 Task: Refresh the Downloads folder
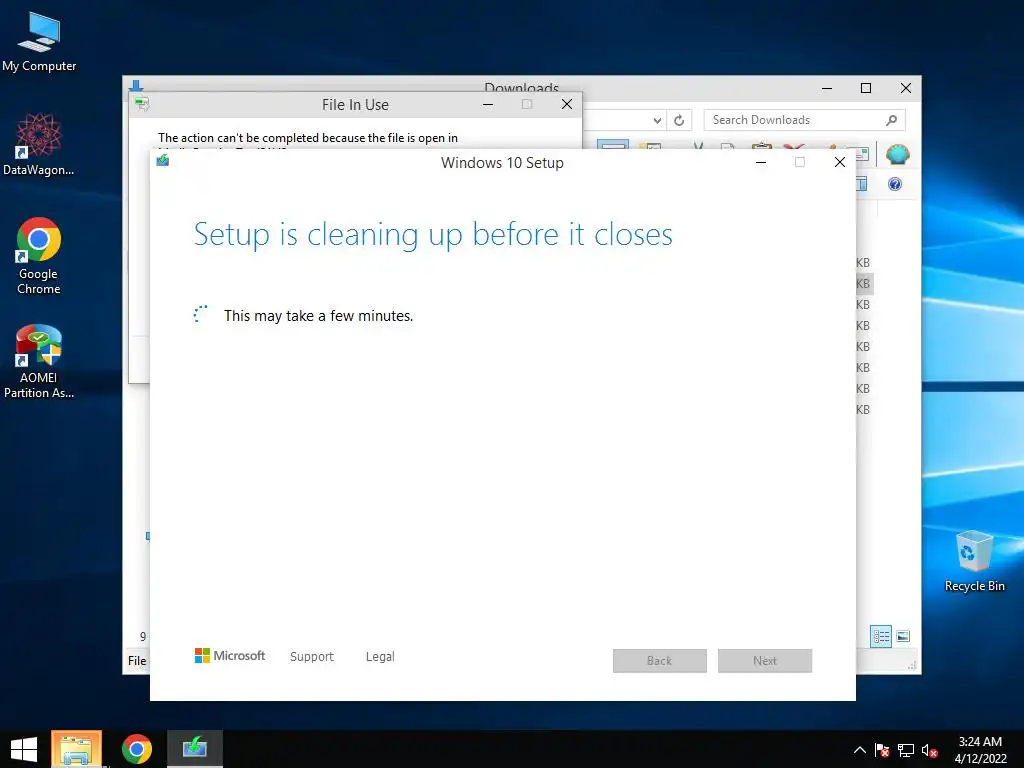(679, 120)
